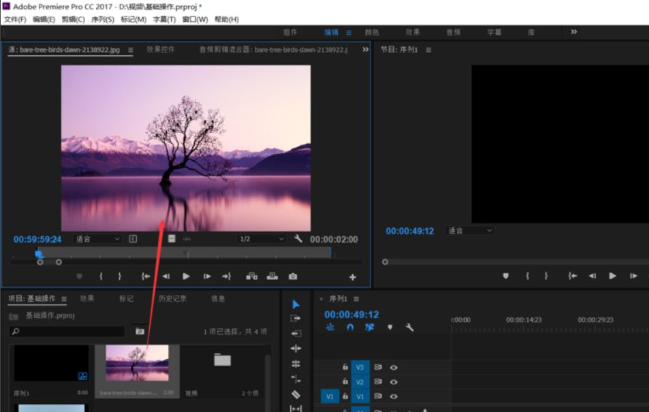Toggle track lock on V2
649x412 pixels.
(345, 381)
